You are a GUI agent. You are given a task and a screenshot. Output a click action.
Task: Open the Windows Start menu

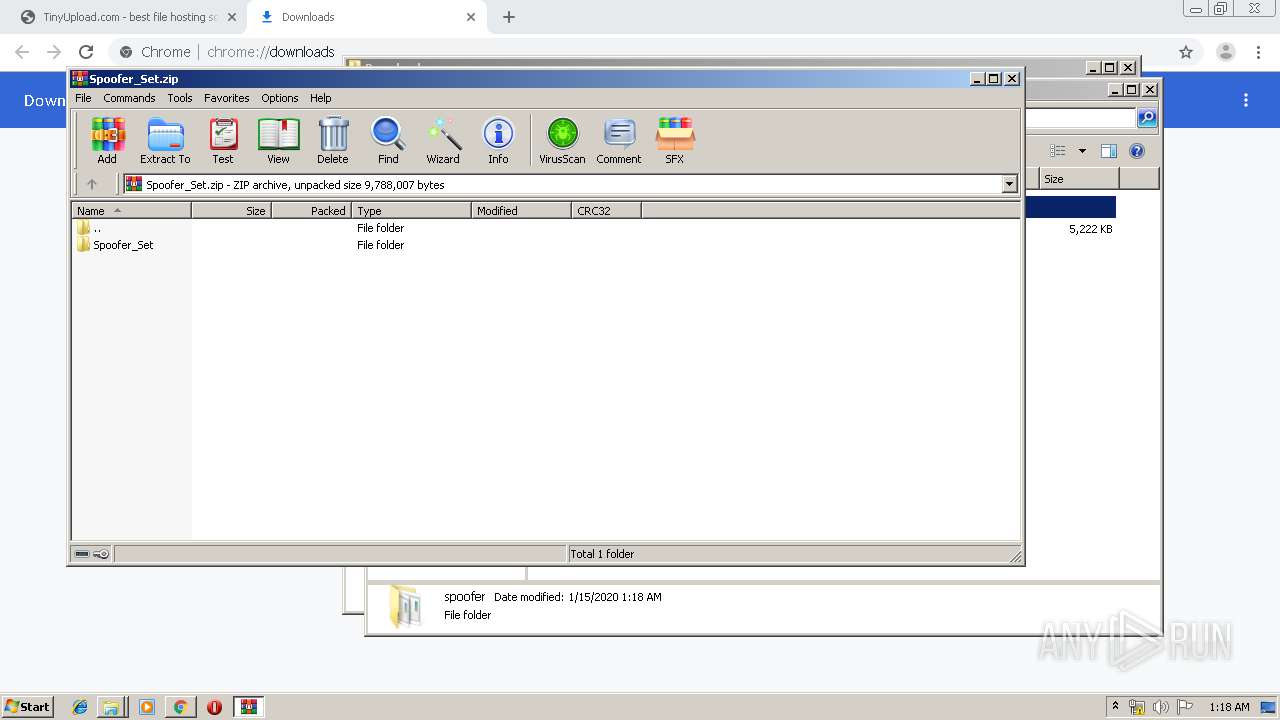click(28, 706)
